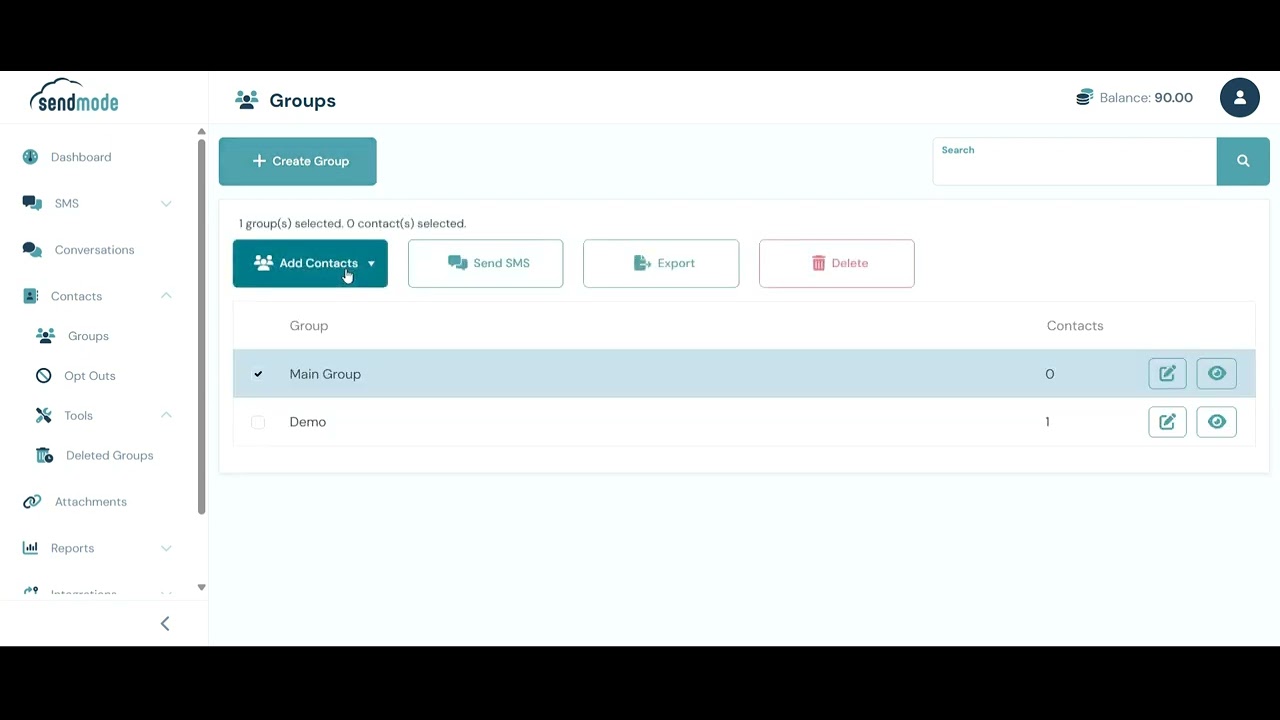Click the Export button

(661, 263)
